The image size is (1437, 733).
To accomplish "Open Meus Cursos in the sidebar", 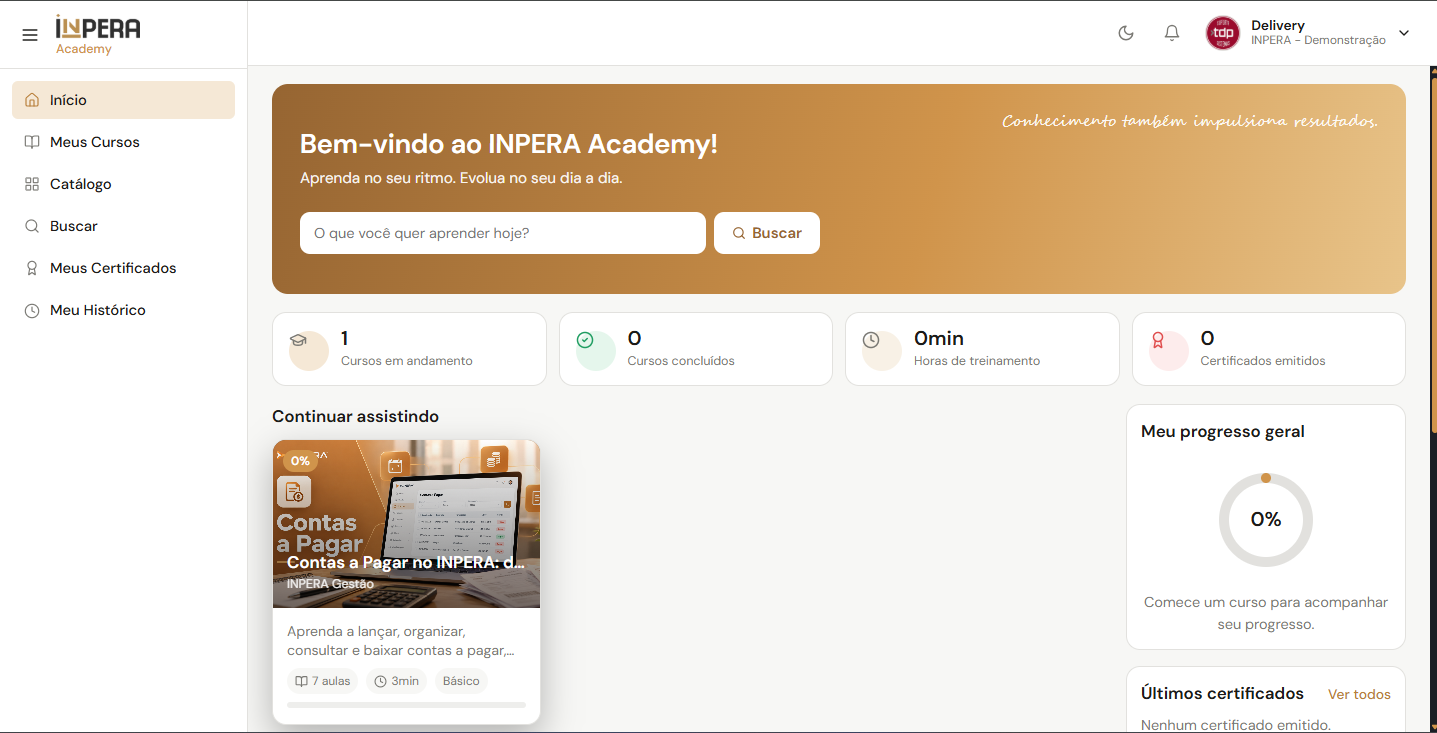I will tap(123, 142).
